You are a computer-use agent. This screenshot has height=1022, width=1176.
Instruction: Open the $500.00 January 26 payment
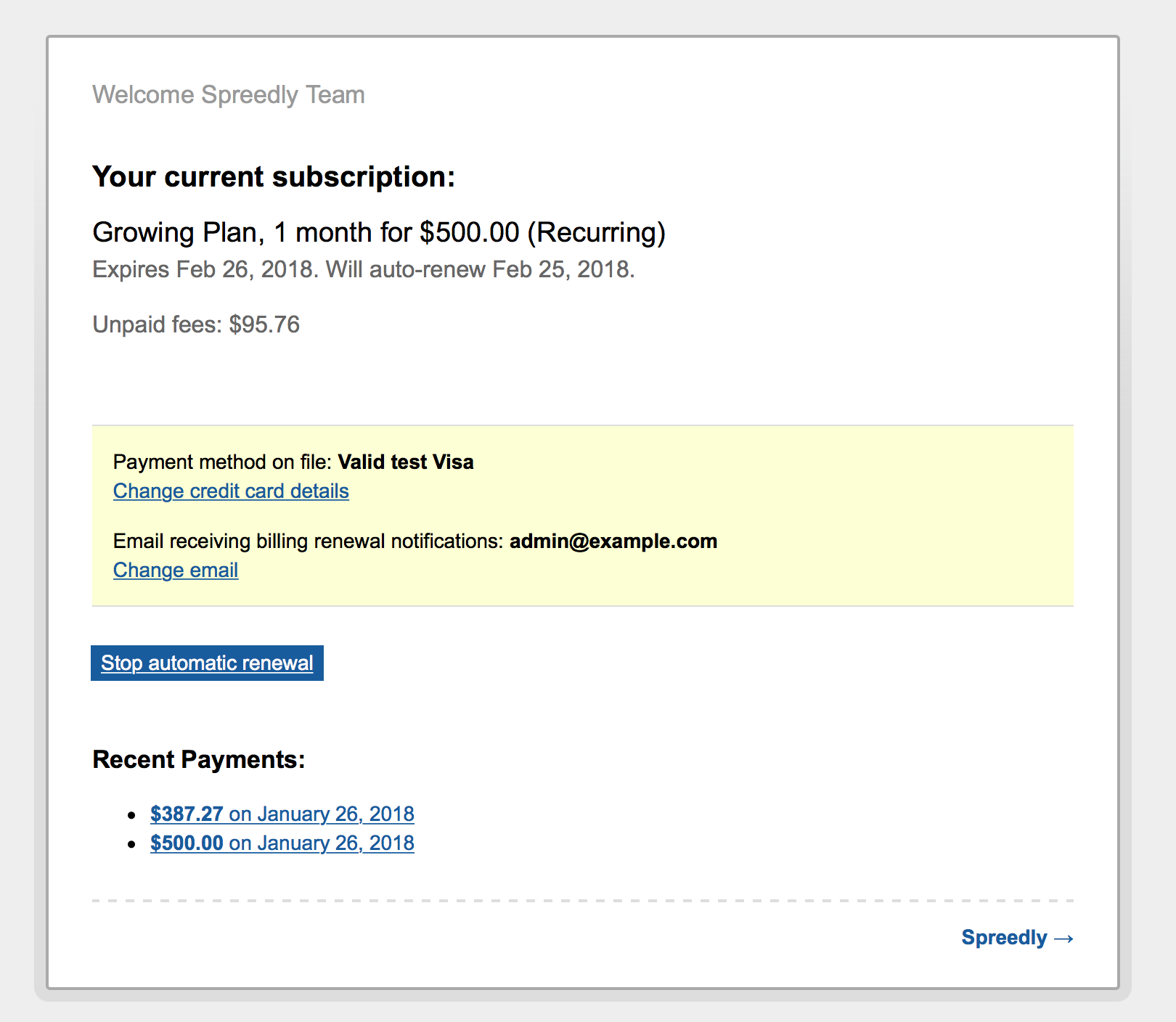pos(282,843)
